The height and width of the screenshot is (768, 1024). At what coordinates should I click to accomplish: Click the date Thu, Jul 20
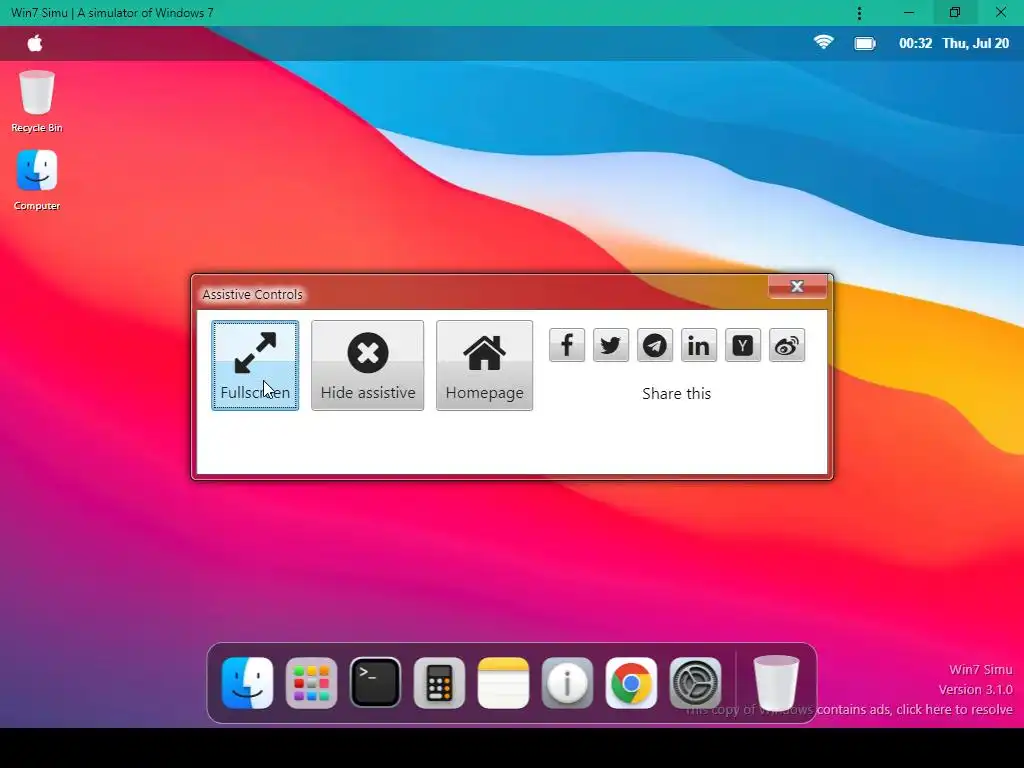click(976, 43)
